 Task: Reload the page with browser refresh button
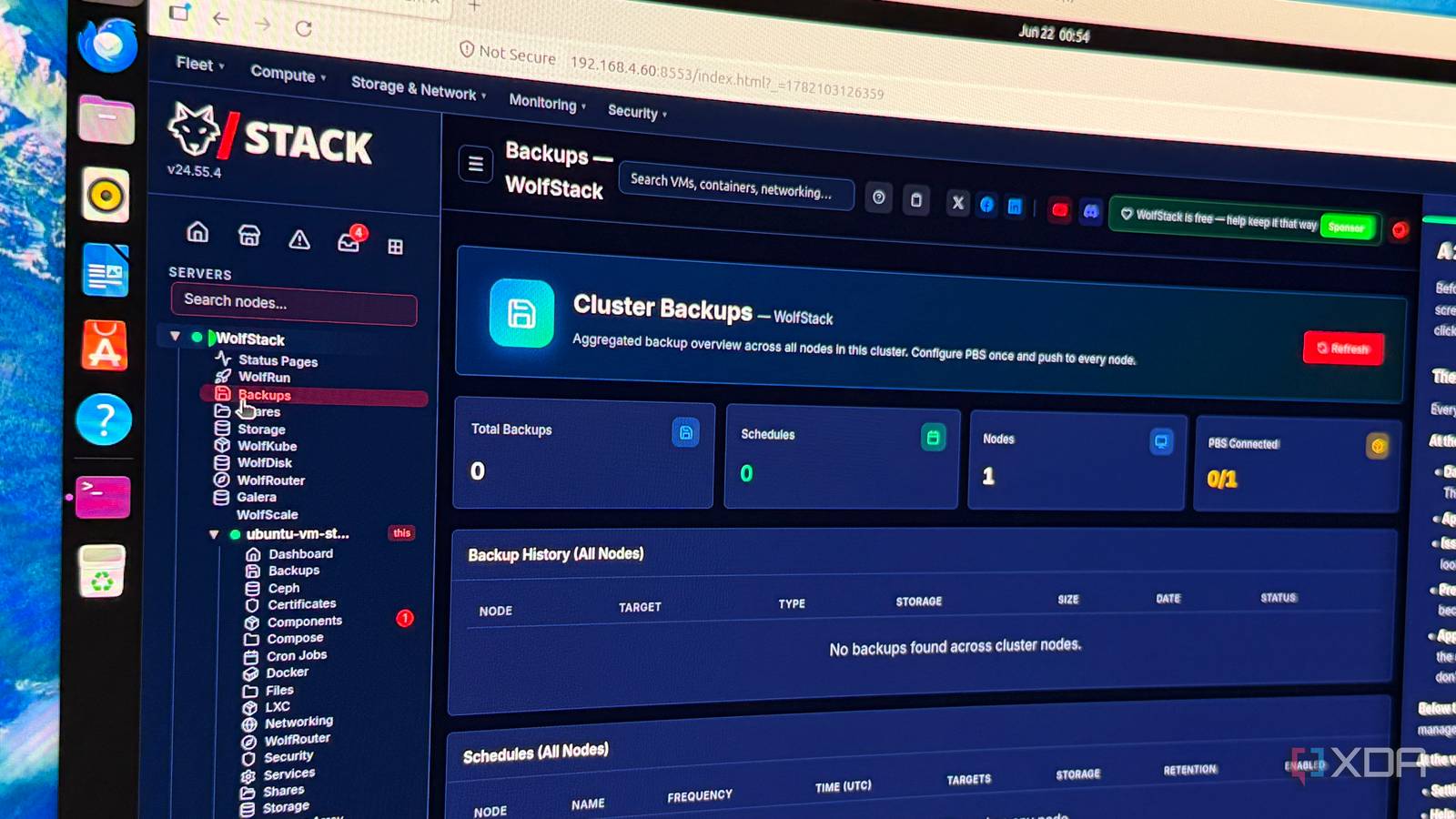[304, 28]
